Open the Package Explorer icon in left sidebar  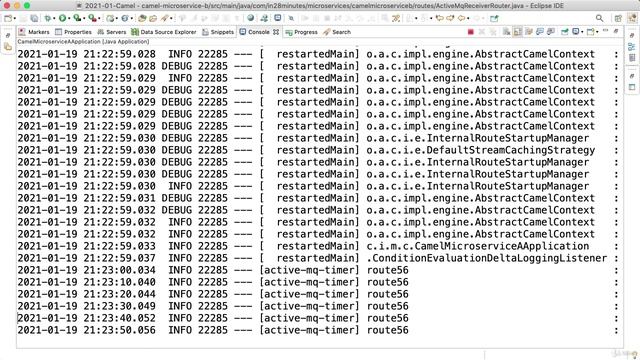click(x=8, y=47)
